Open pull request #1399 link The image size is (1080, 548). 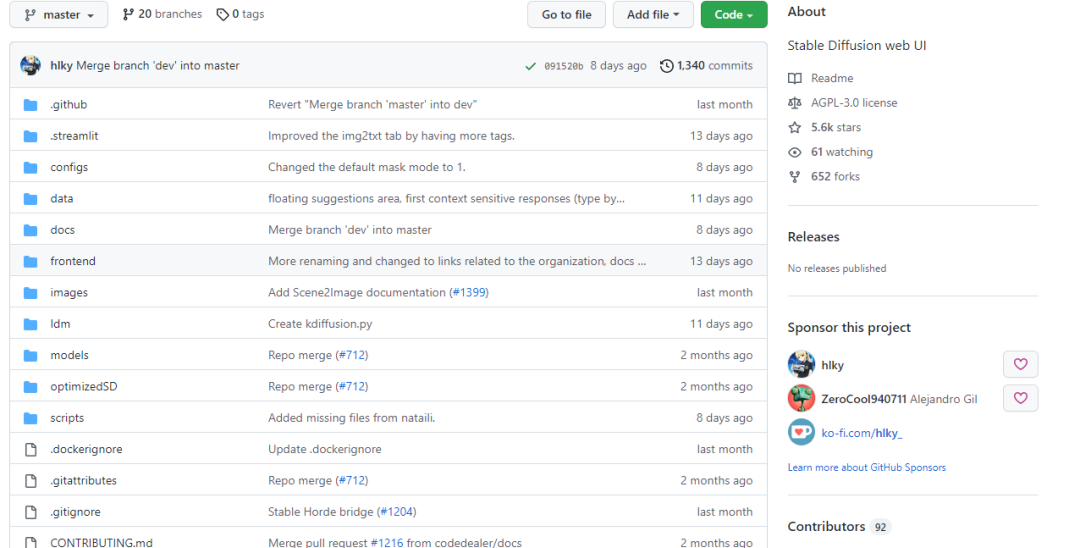coord(468,293)
